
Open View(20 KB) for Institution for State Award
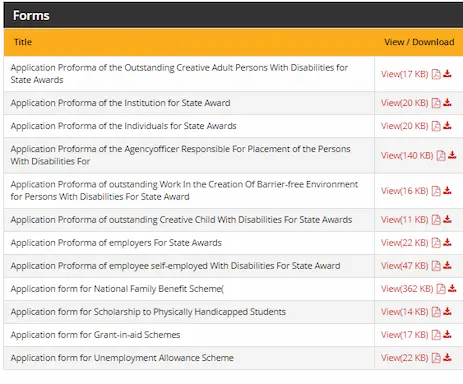[404, 103]
